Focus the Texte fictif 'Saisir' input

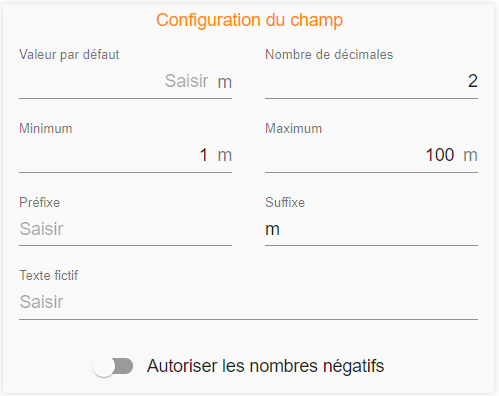[248, 302]
